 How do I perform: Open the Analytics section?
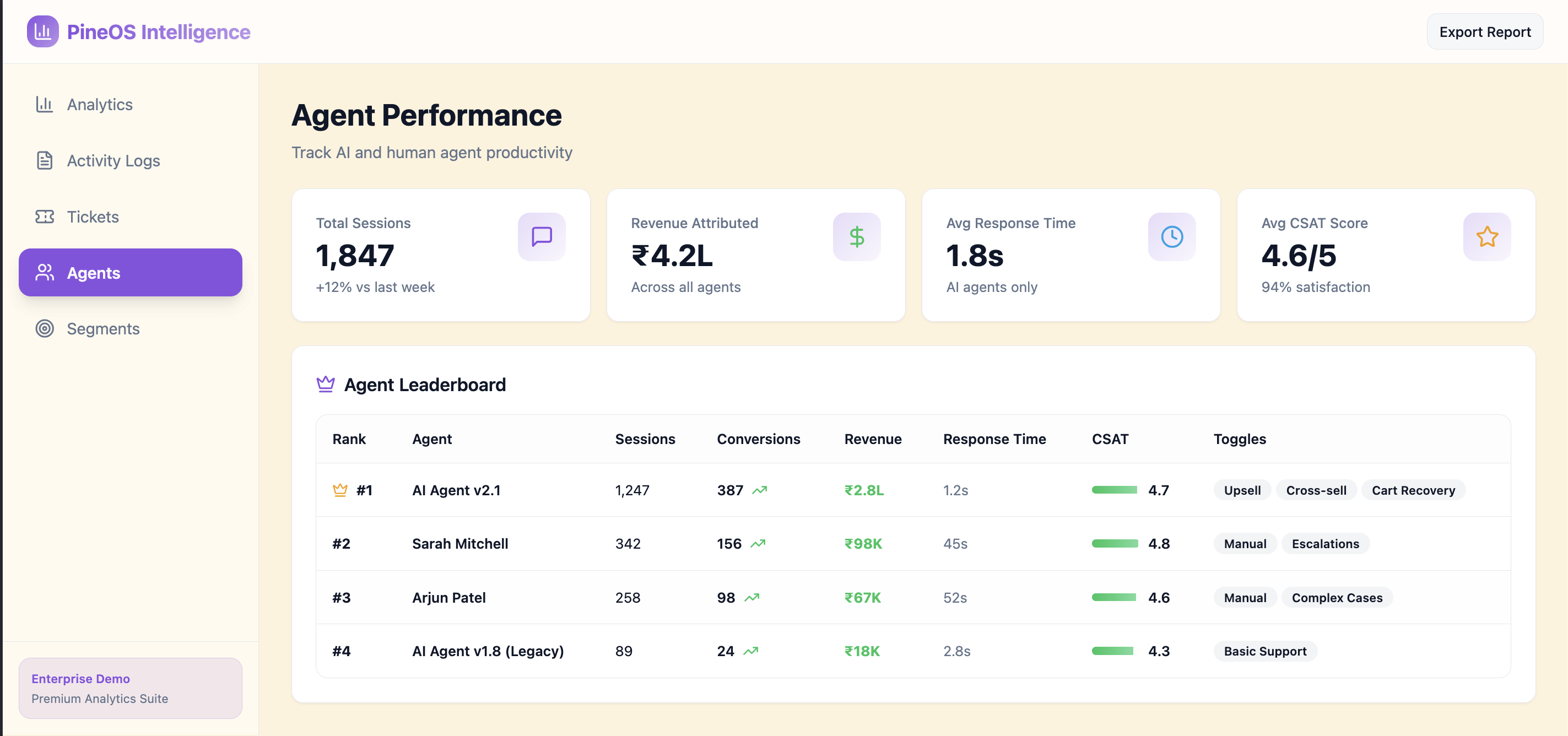(x=130, y=105)
